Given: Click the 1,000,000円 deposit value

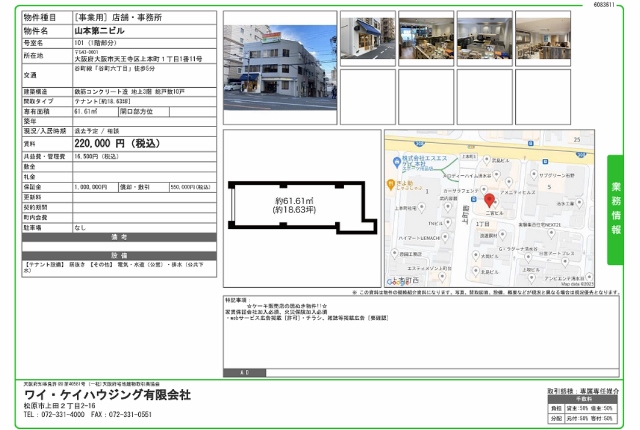Looking at the screenshot, I should pos(90,187).
